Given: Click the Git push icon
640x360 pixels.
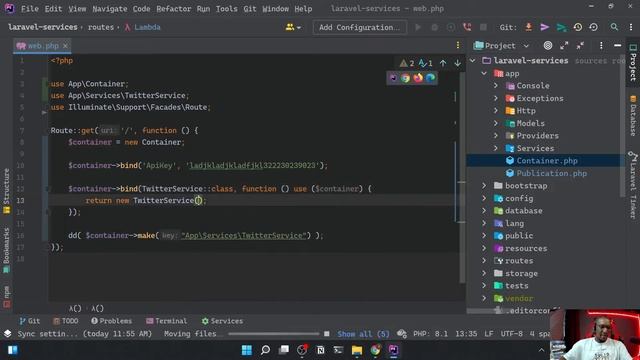Looking at the screenshot, I should point(562,27).
